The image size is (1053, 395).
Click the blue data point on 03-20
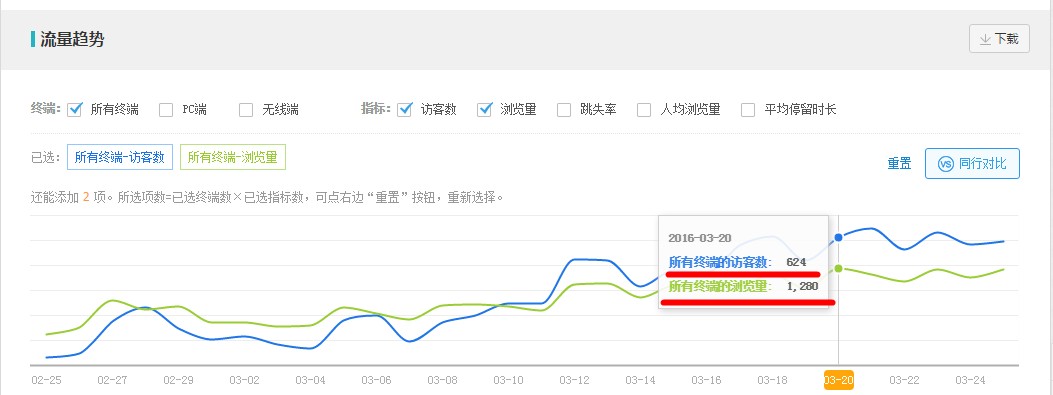(x=838, y=237)
